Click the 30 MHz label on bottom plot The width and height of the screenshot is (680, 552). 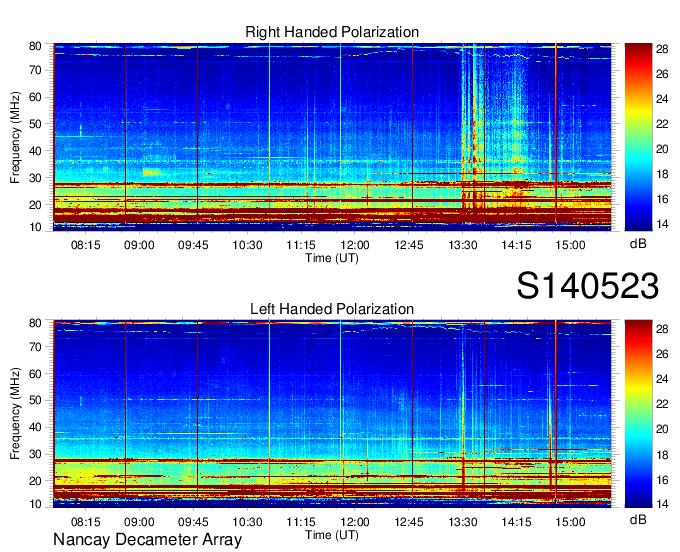pyautogui.click(x=35, y=454)
